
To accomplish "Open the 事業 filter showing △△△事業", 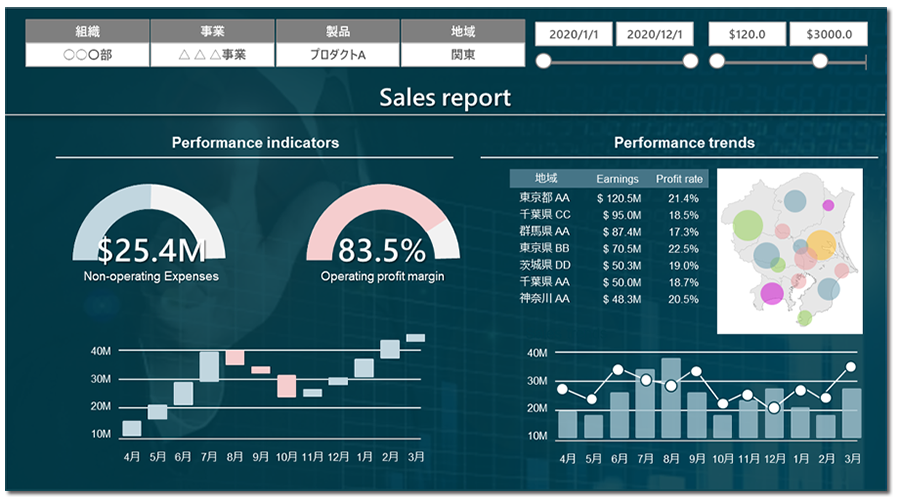I will point(212,54).
